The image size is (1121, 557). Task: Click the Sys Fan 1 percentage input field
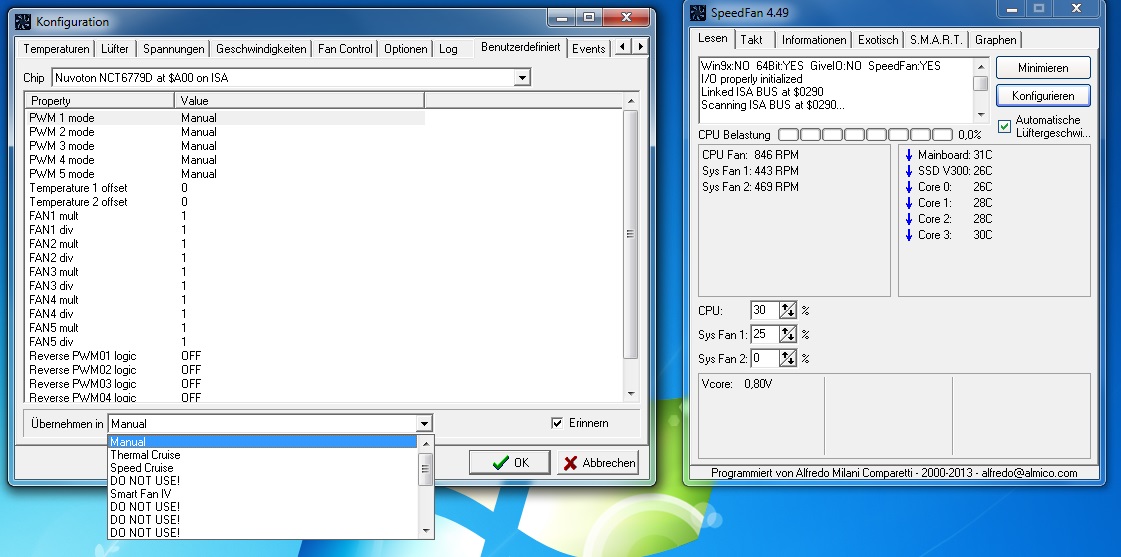click(x=764, y=334)
